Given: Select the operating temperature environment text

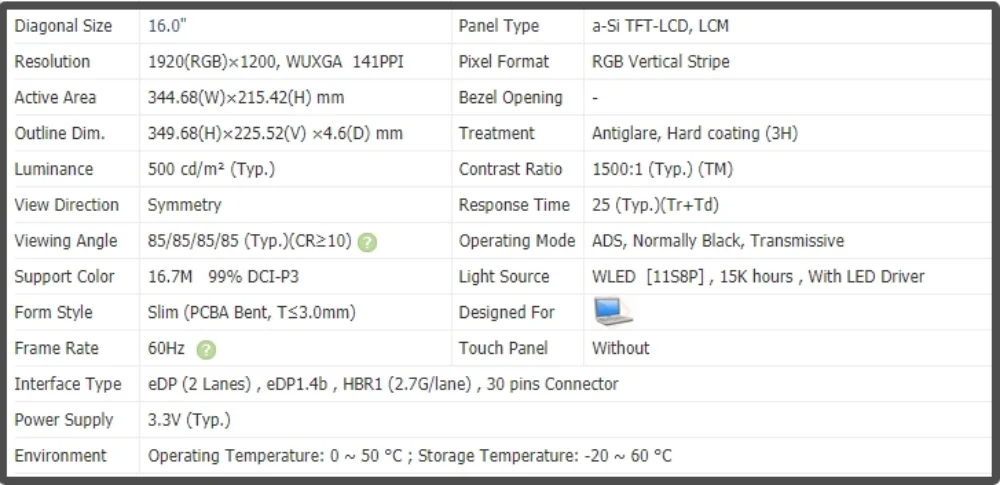Looking at the screenshot, I should click(x=409, y=456).
